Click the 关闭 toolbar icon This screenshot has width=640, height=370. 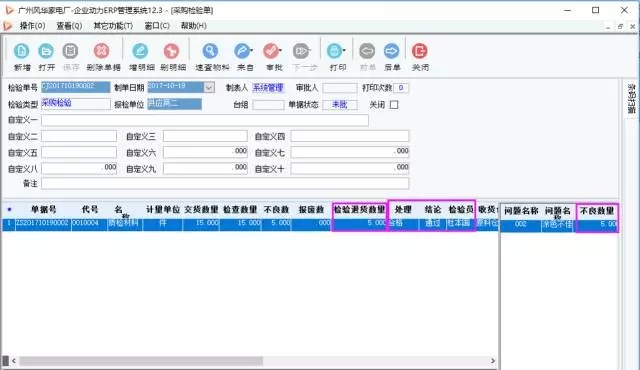(x=420, y=51)
